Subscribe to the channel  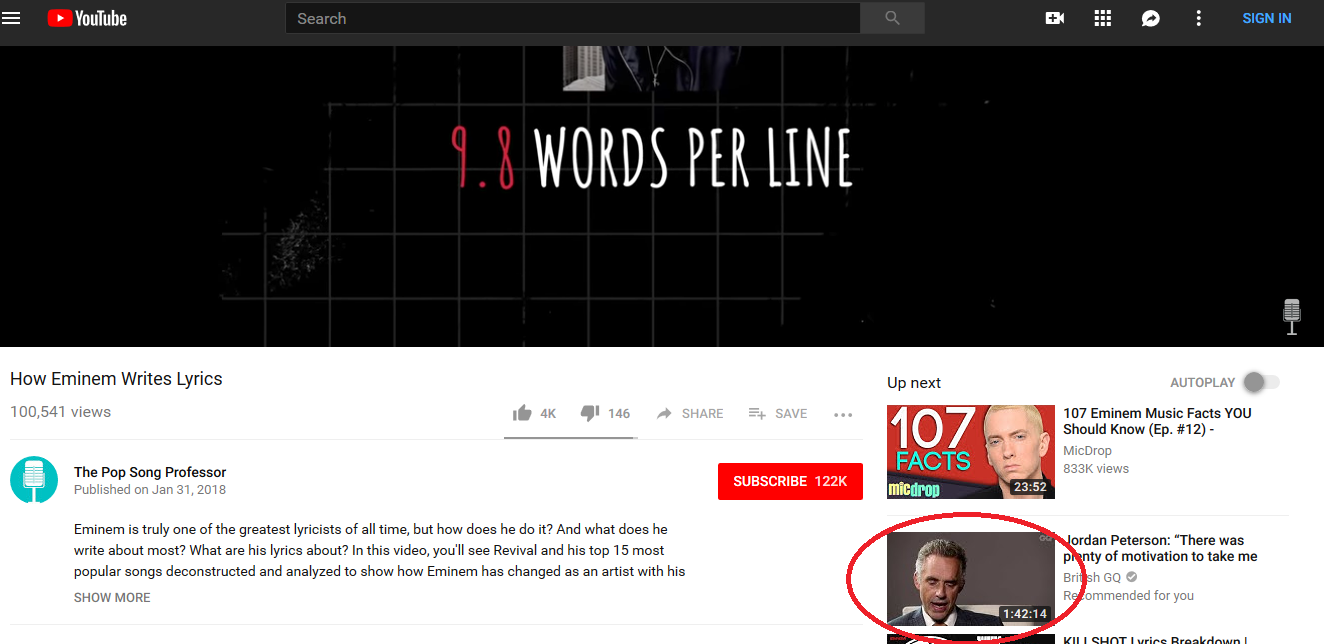(790, 481)
